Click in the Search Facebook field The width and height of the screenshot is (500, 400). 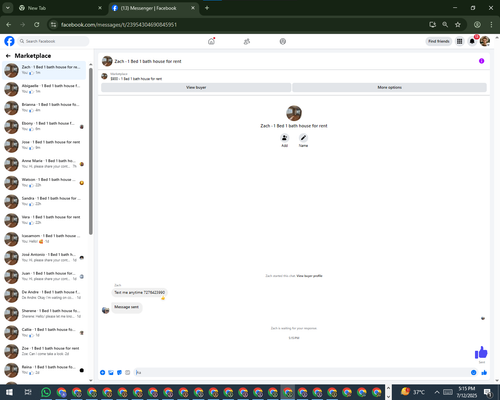pos(53,41)
